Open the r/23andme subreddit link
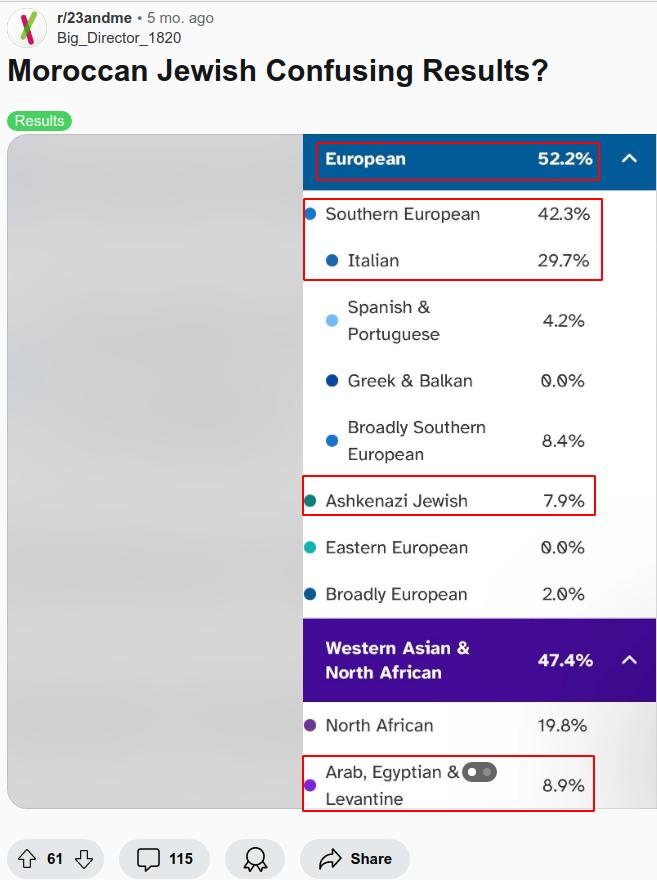657x880 pixels. 94,18
